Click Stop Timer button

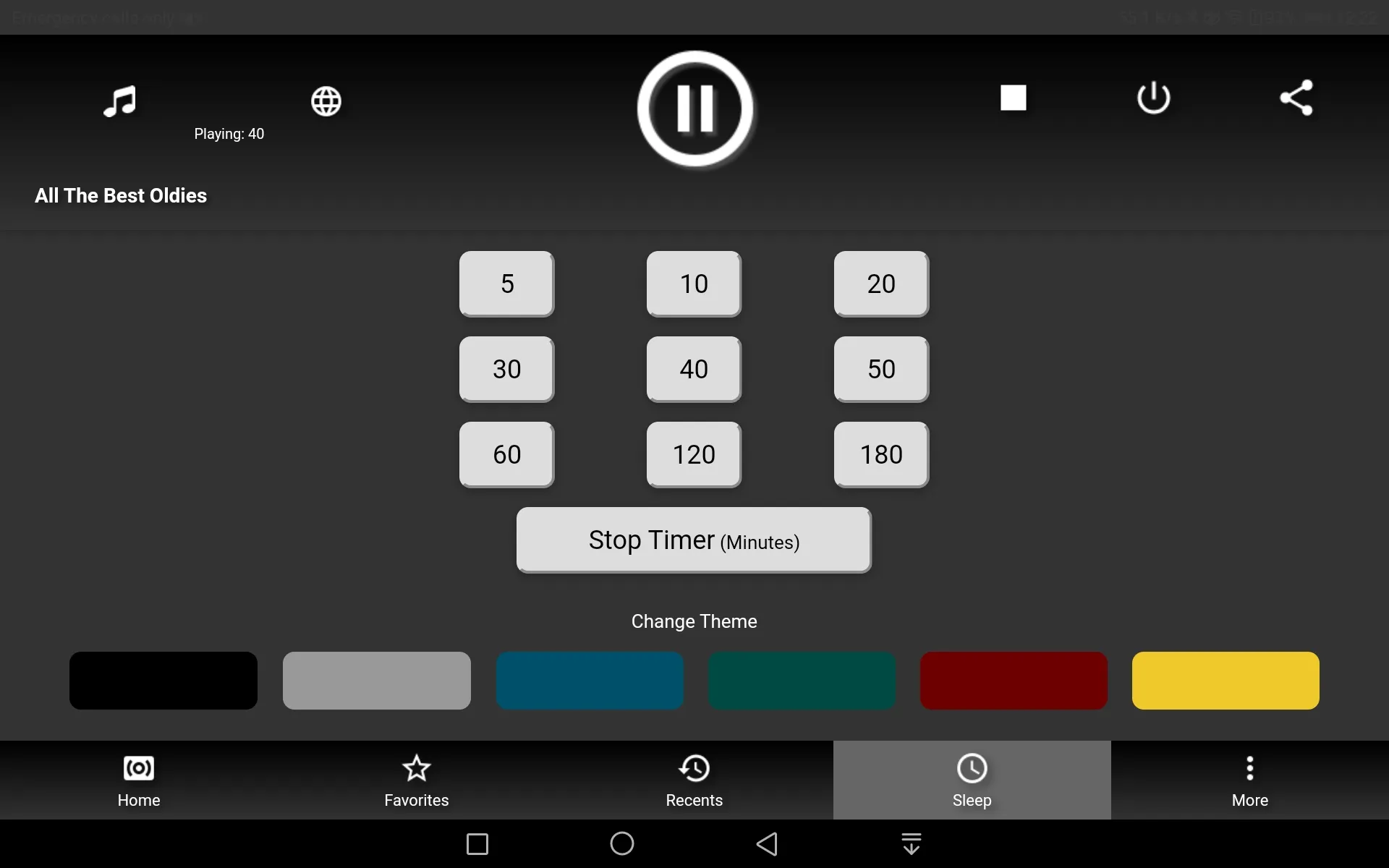click(694, 540)
